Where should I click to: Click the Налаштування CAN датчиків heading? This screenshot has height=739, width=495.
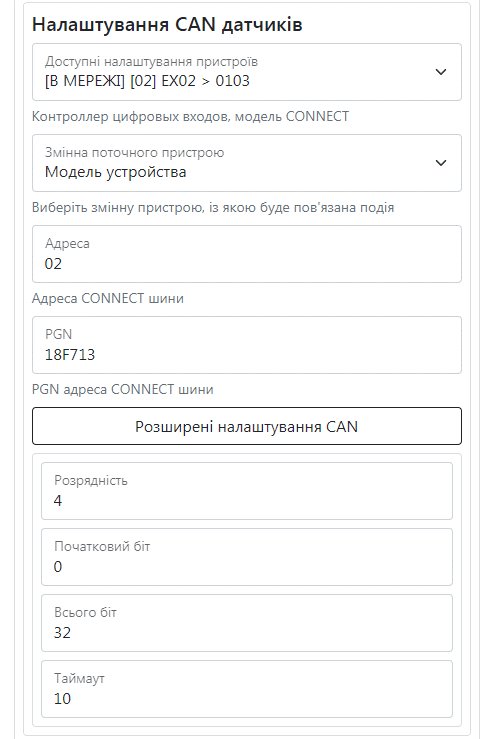click(x=167, y=25)
